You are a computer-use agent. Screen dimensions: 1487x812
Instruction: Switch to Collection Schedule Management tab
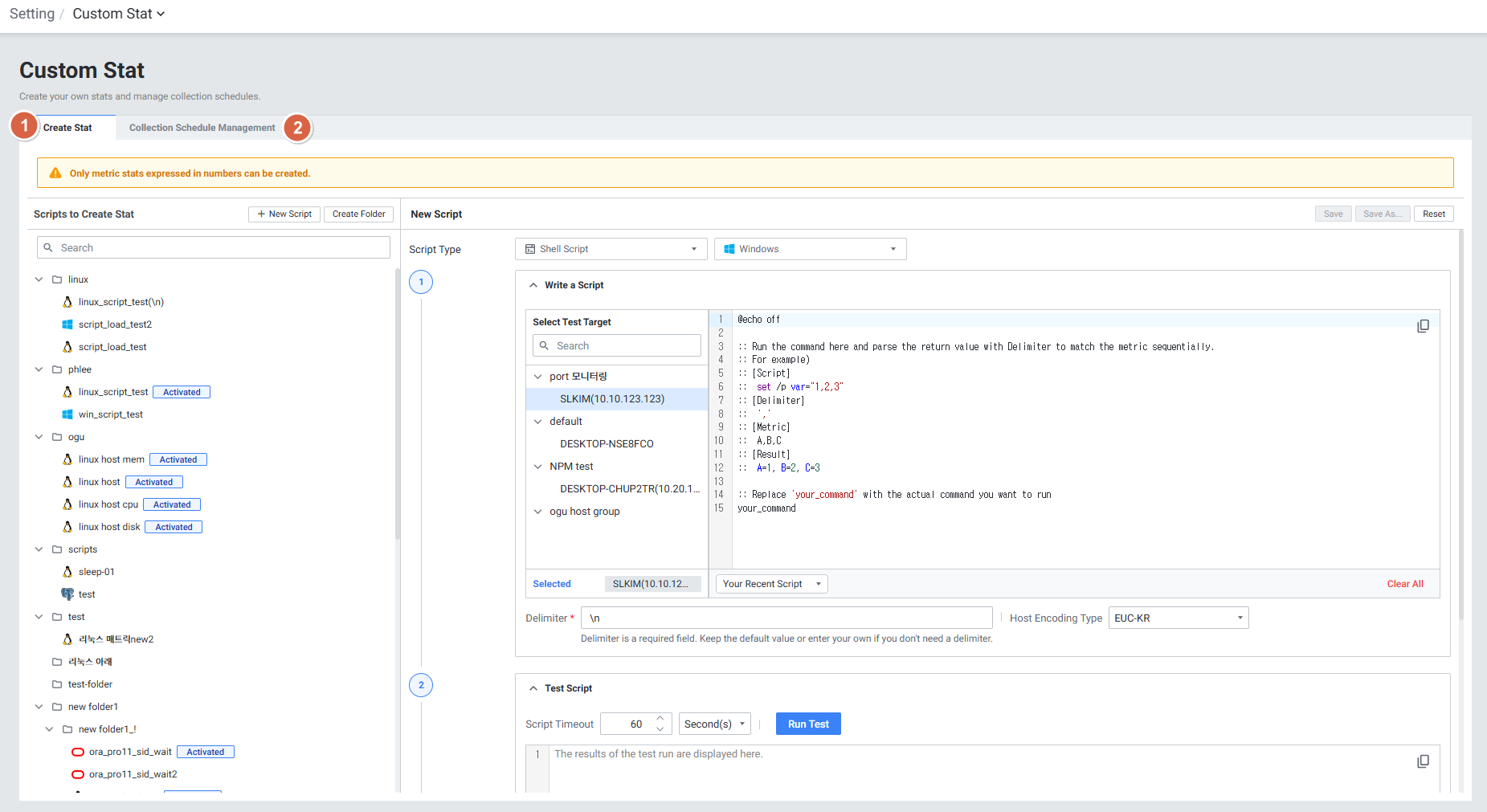pyautogui.click(x=202, y=128)
